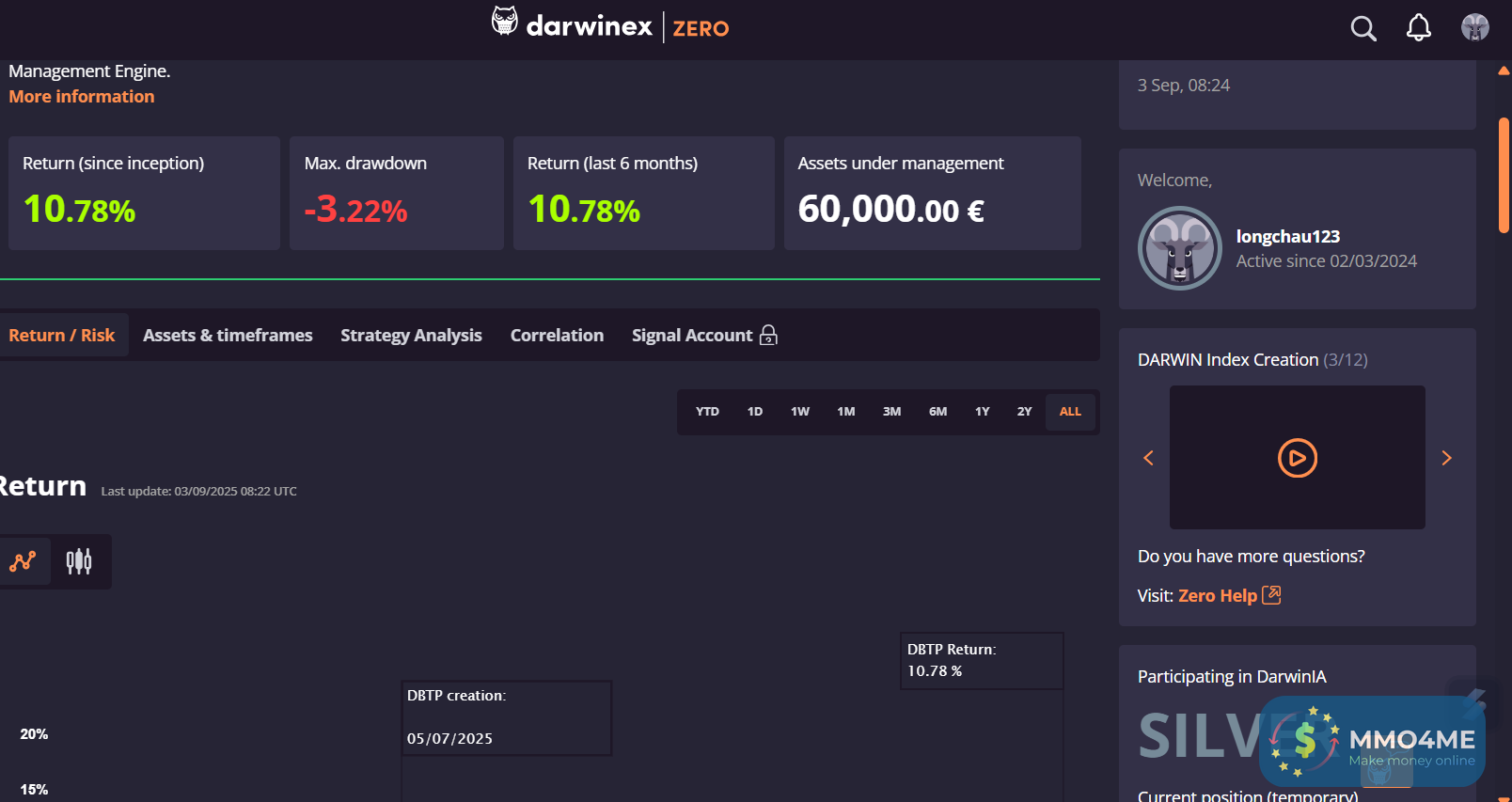Select the 1W time range
The height and width of the screenshot is (802, 1512).
click(x=800, y=412)
